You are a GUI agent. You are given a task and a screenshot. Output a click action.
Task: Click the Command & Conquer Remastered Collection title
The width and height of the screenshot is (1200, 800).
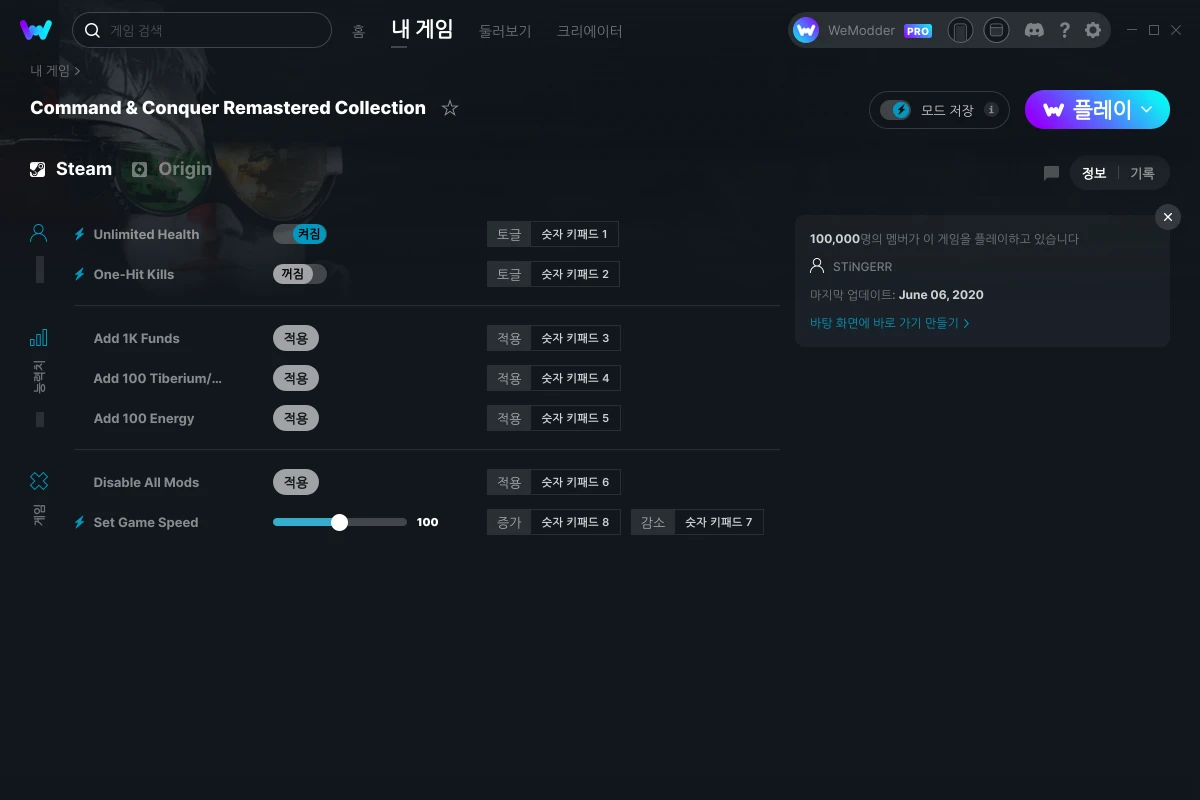coord(228,108)
